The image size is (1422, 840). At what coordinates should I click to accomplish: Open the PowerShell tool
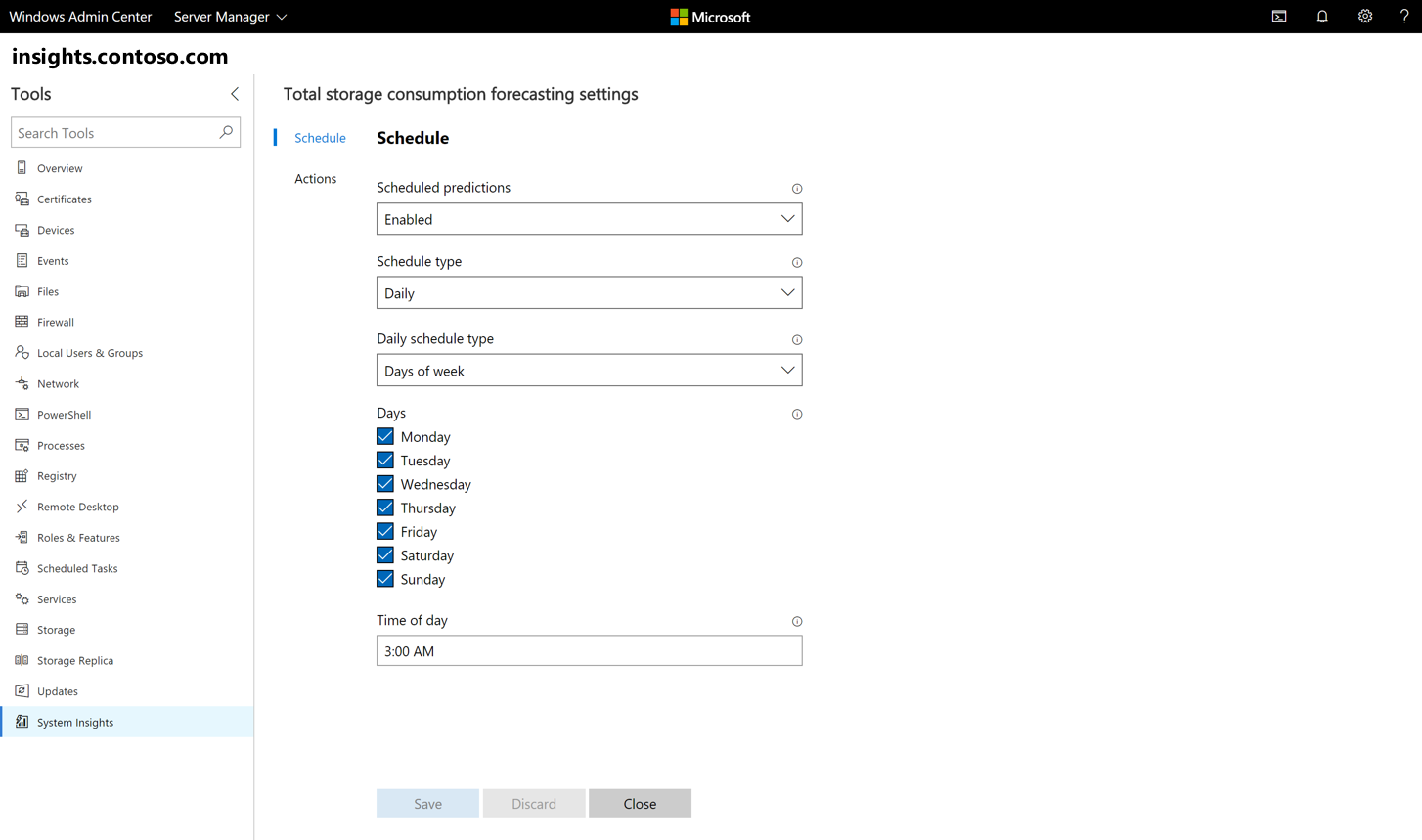click(64, 414)
